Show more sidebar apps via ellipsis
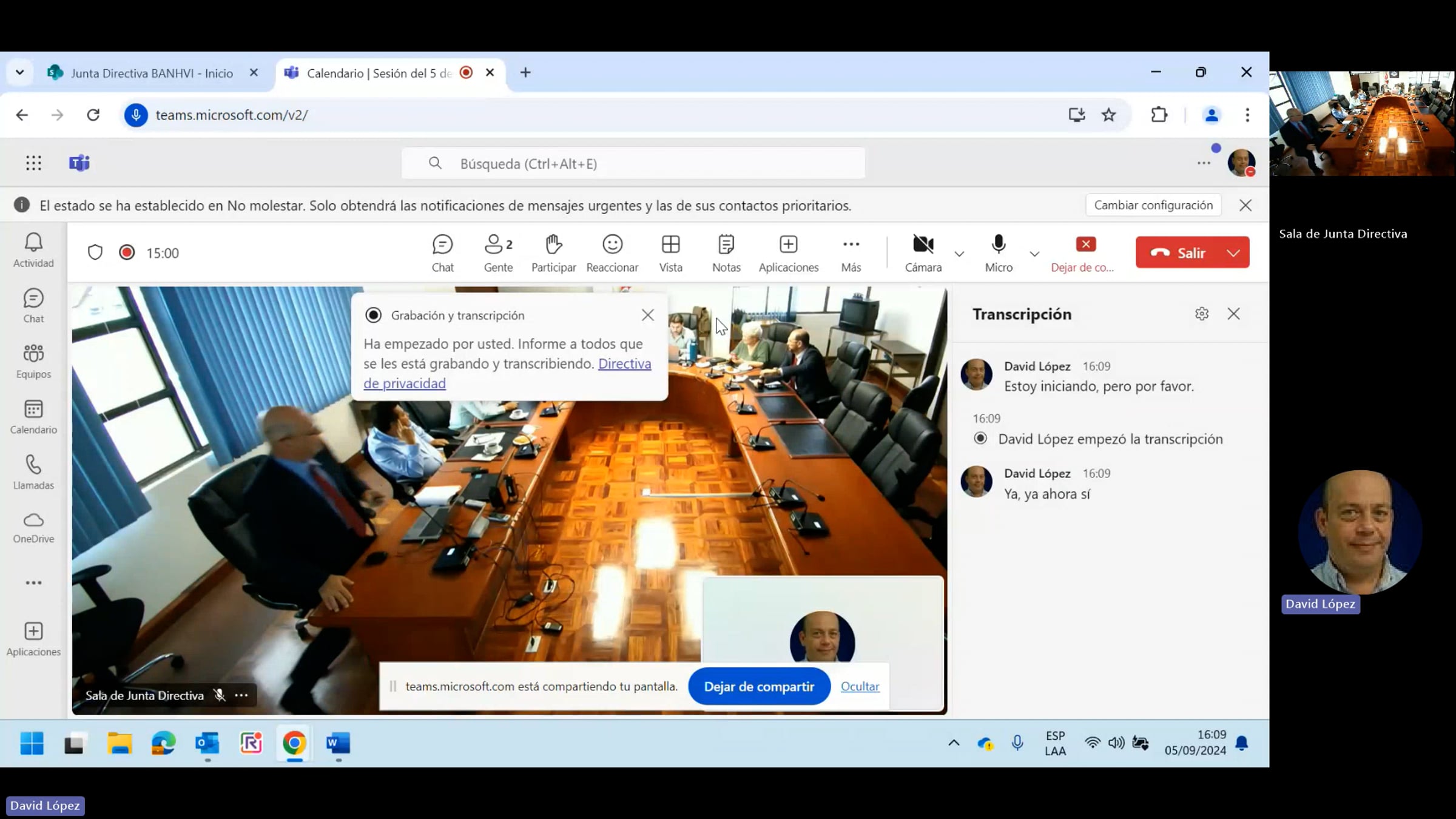The image size is (1456, 819). point(33,583)
